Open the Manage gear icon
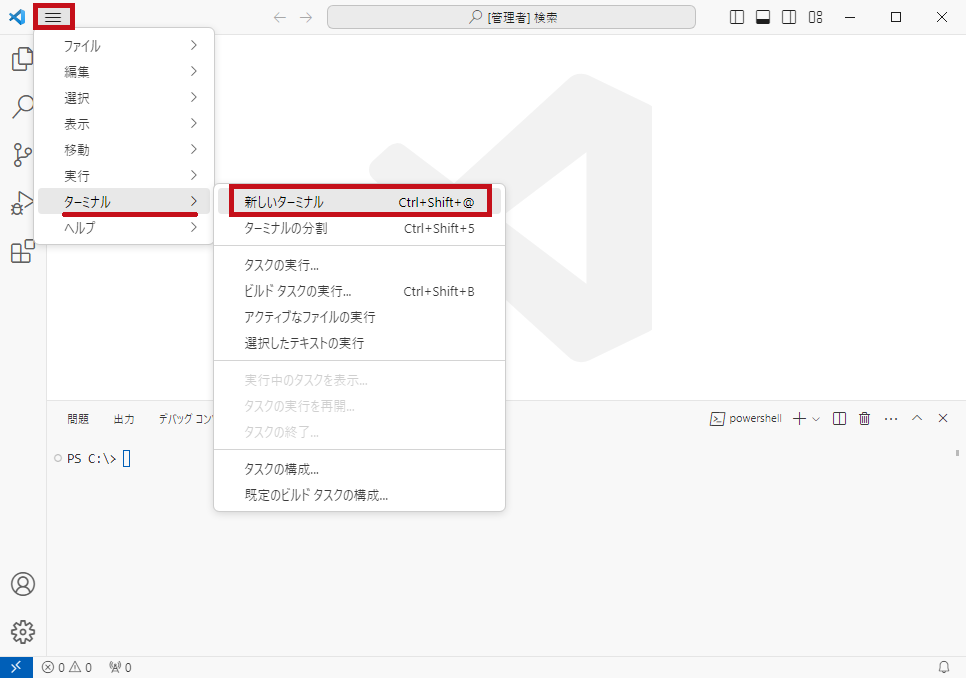 (x=23, y=632)
